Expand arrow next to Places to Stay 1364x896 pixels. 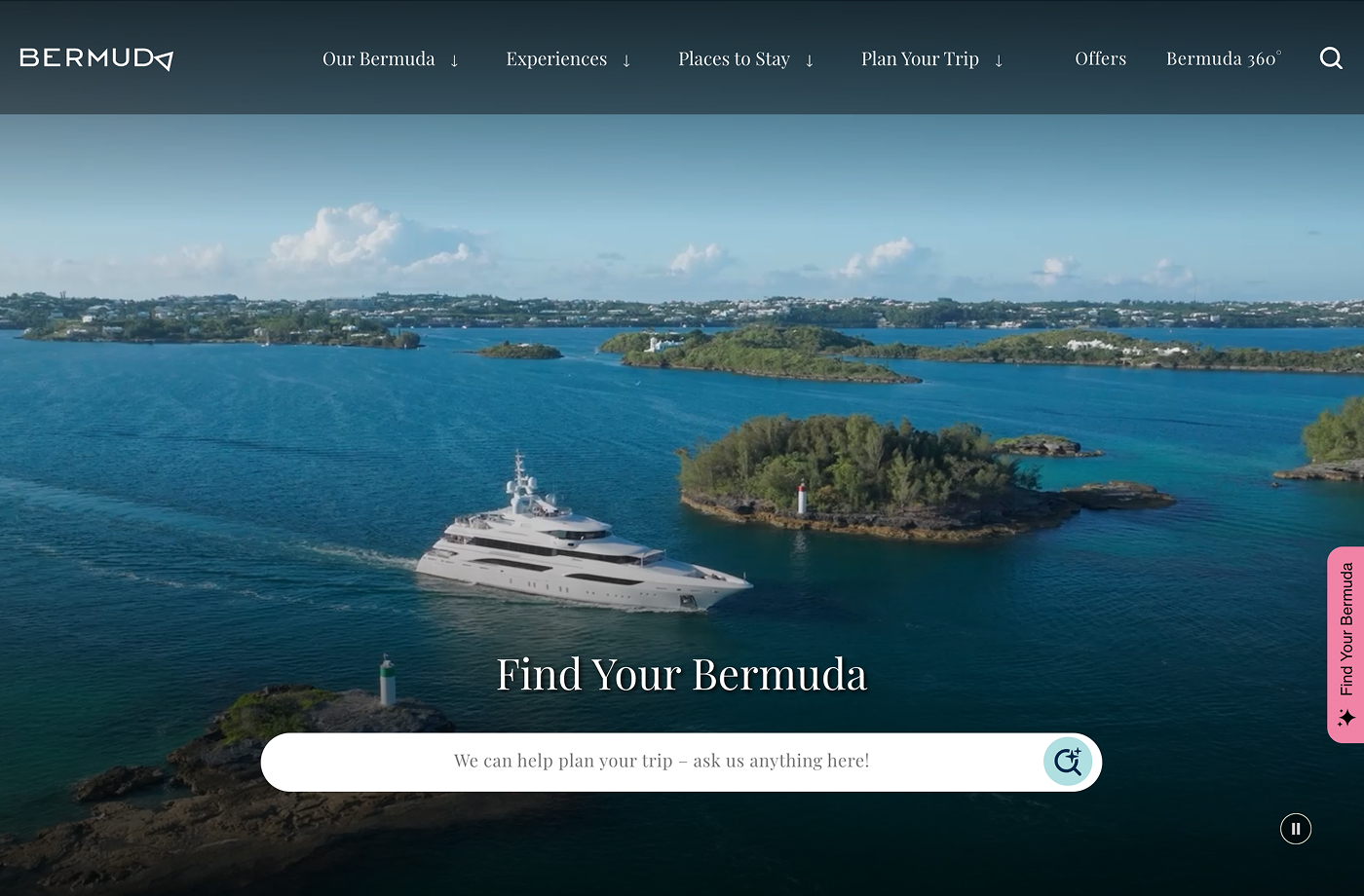pyautogui.click(x=809, y=60)
